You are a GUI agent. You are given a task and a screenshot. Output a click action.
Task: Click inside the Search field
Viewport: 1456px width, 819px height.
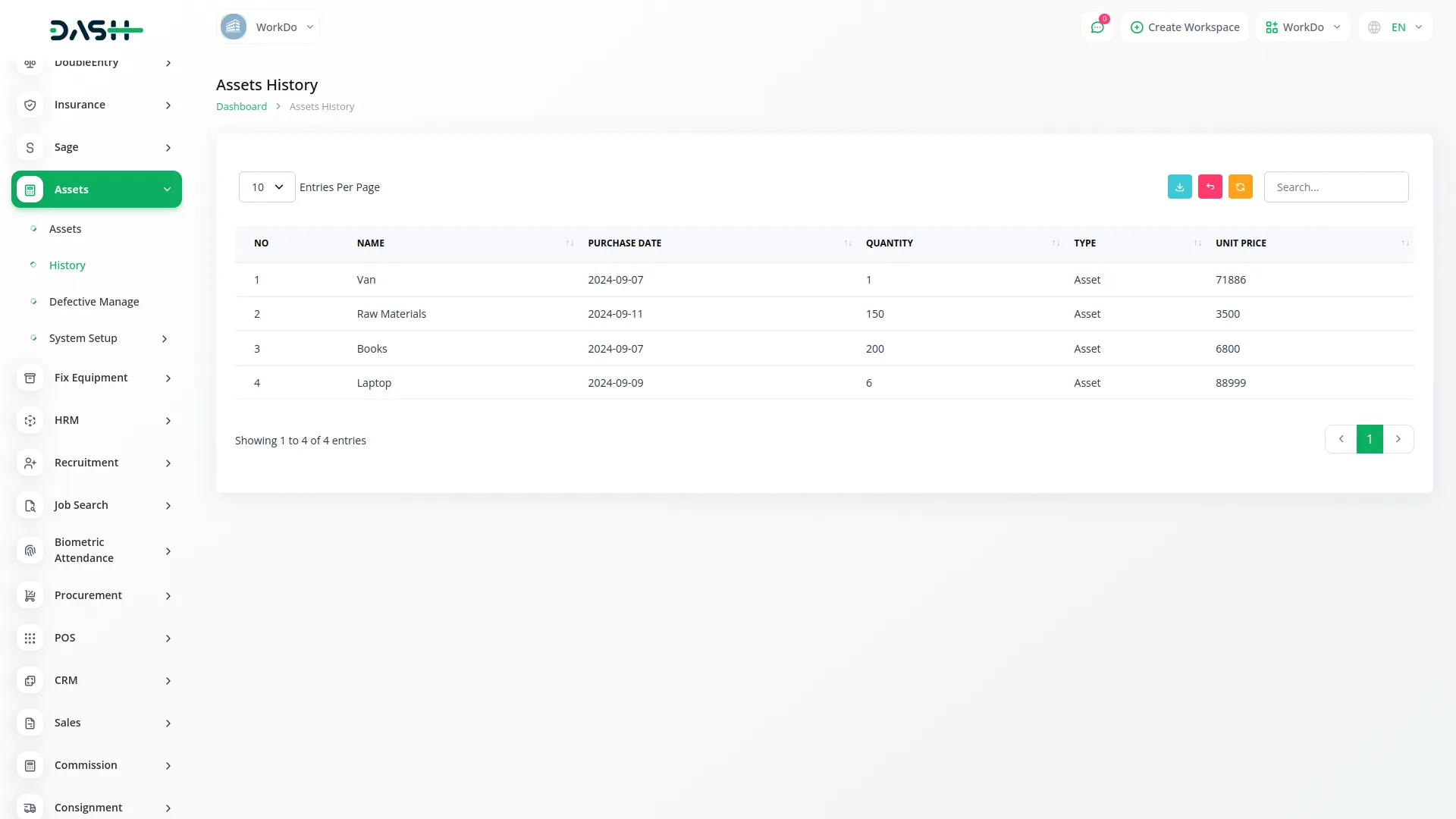(1336, 187)
